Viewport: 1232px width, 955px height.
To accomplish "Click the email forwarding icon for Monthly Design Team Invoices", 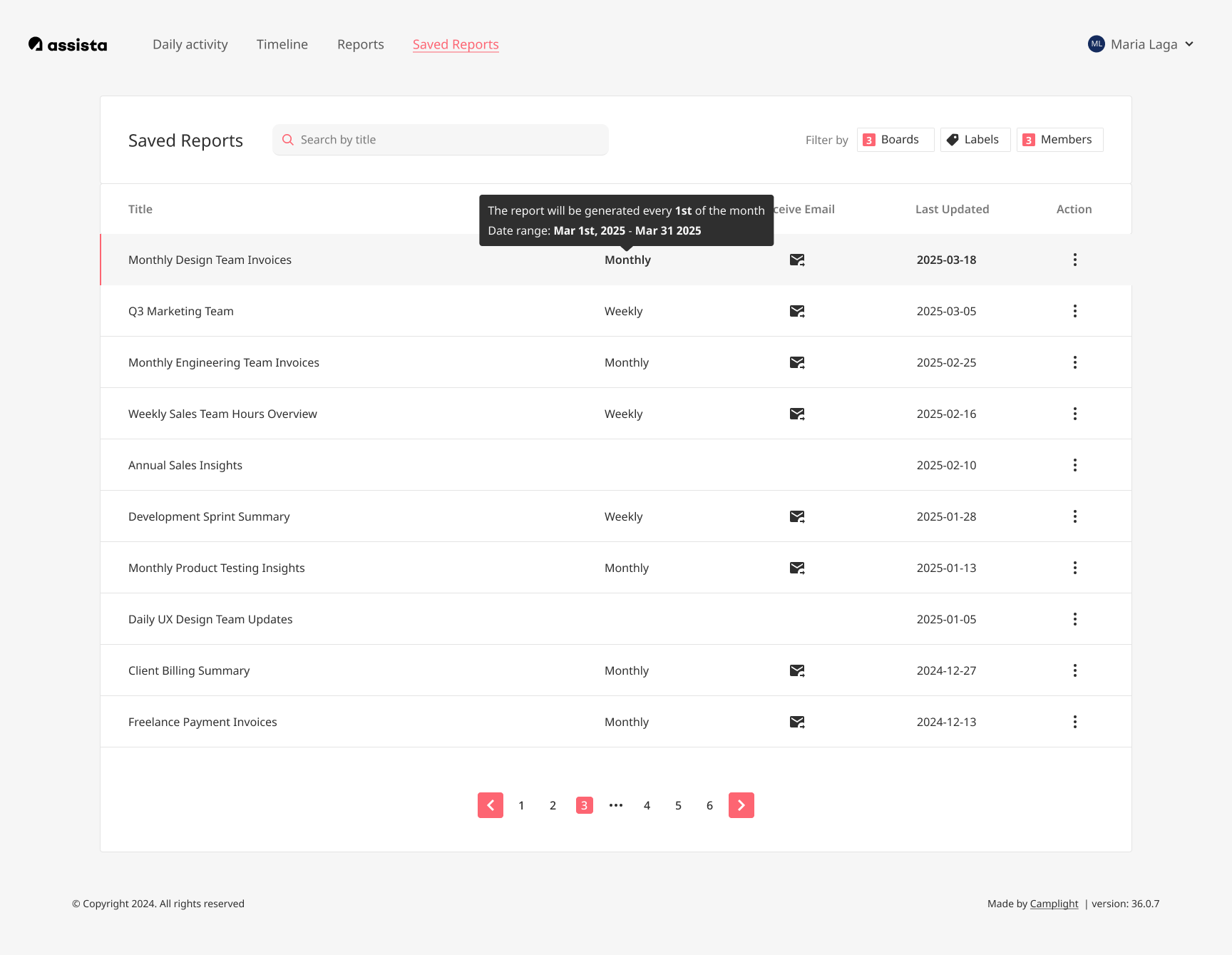I will tap(796, 260).
